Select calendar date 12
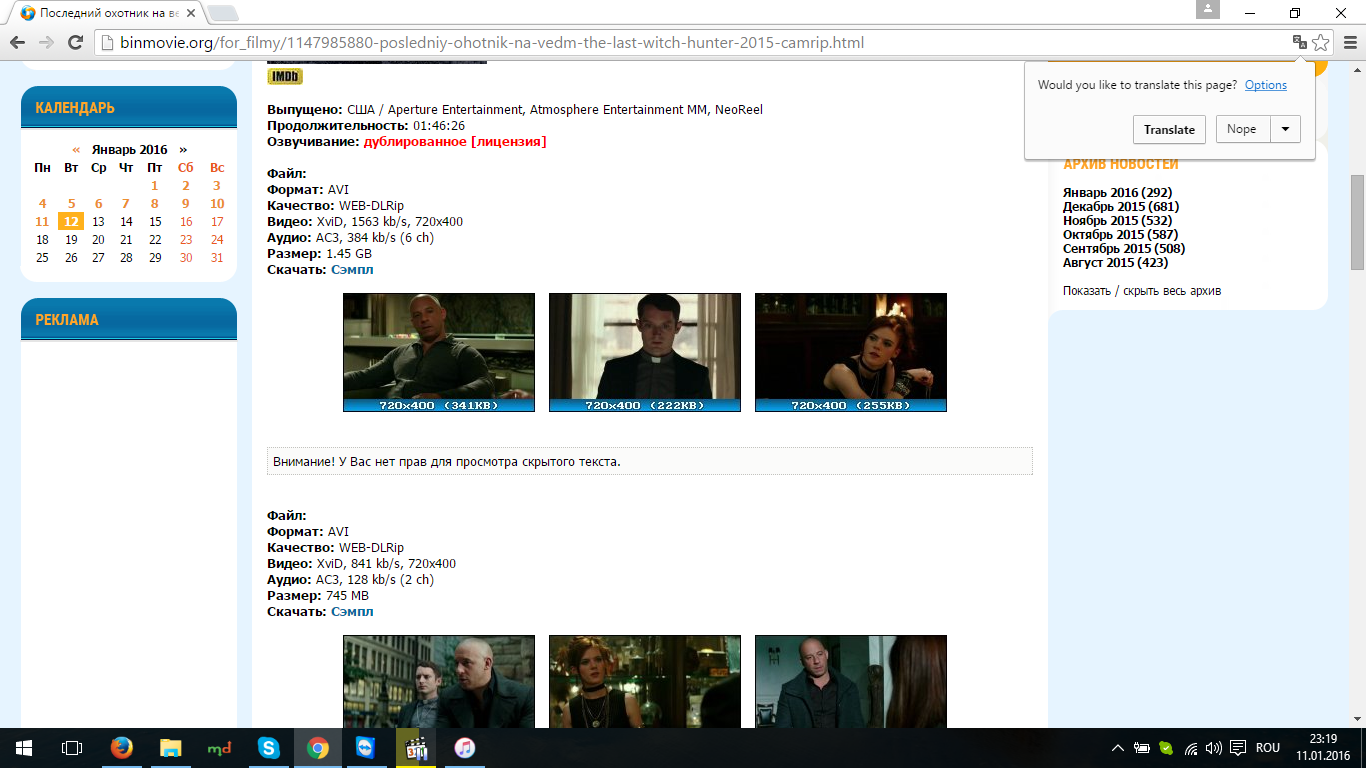Image resolution: width=1366 pixels, height=768 pixels. [x=70, y=222]
